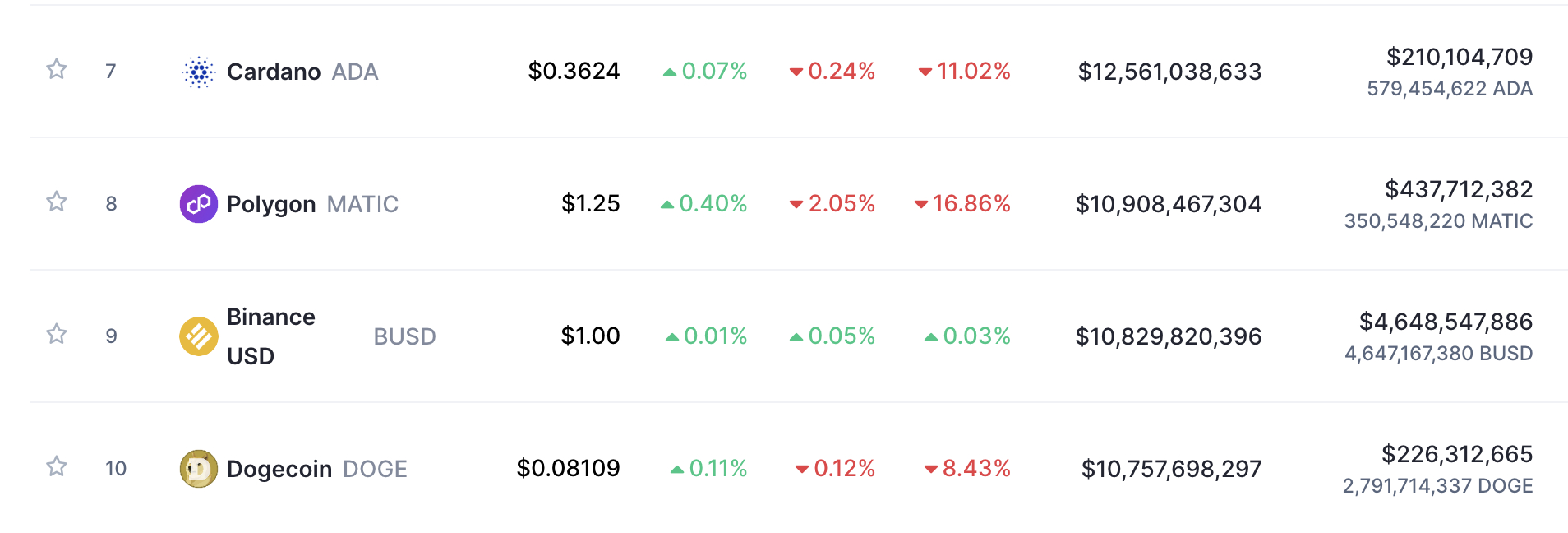Click the yellow Binance USD logo icon
The width and height of the screenshot is (1568, 533).
198,336
